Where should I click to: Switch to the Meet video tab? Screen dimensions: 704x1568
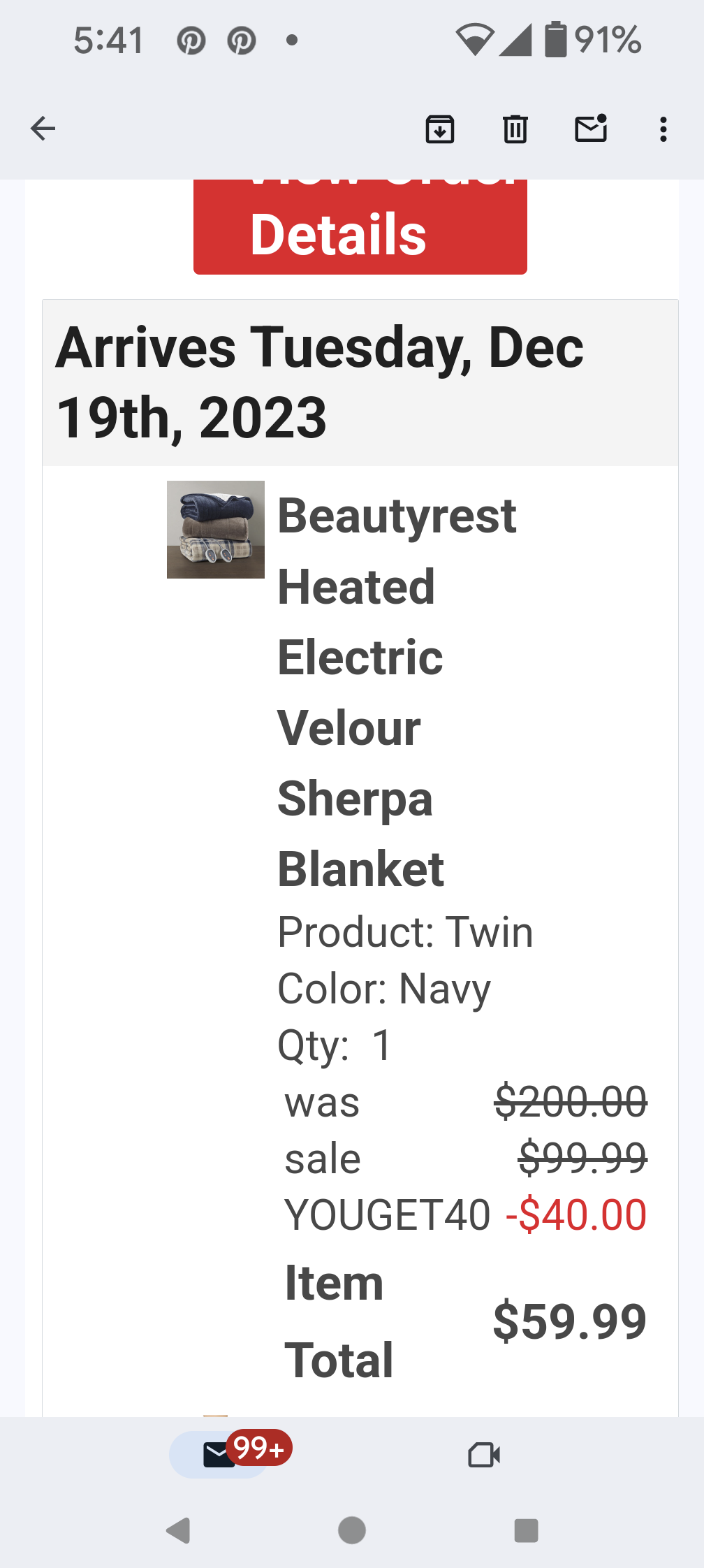(484, 1455)
